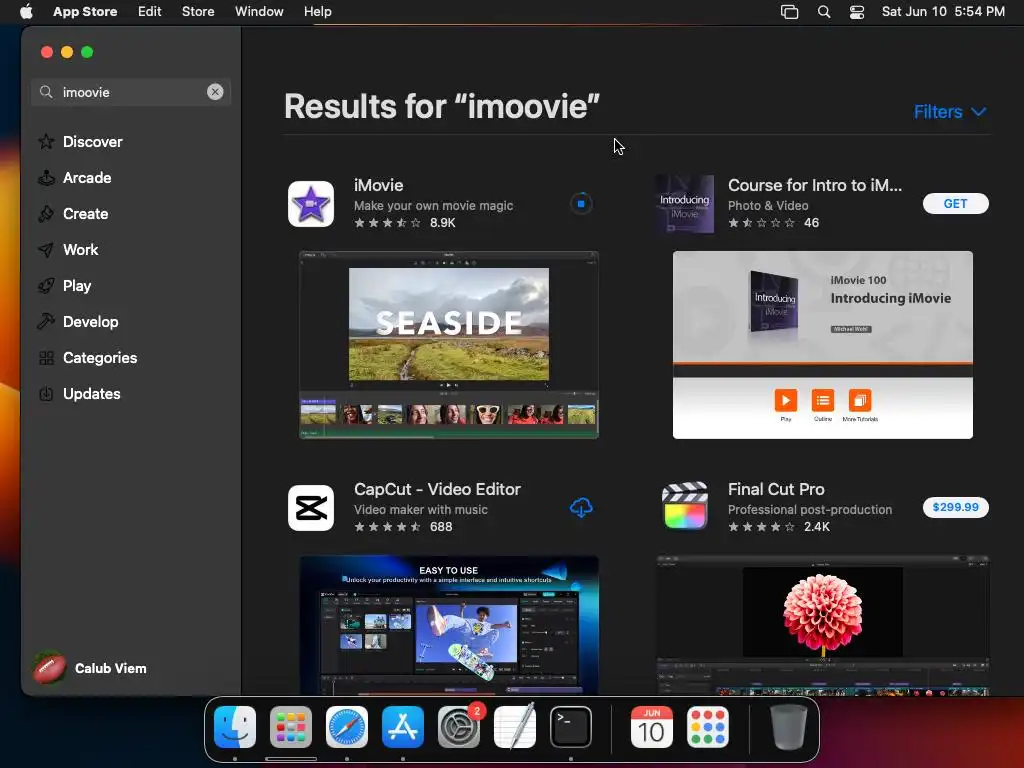Clear the imoovie search text
This screenshot has height=768, width=1024.
215,92
